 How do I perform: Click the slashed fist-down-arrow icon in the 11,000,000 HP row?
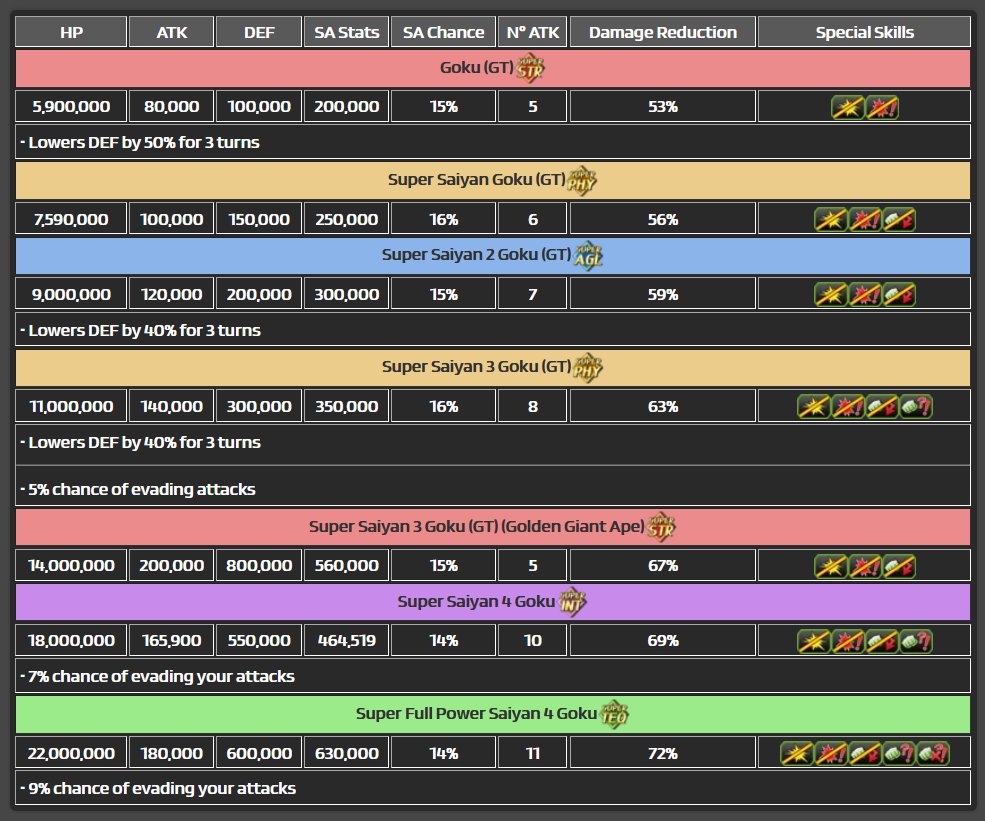coord(882,407)
